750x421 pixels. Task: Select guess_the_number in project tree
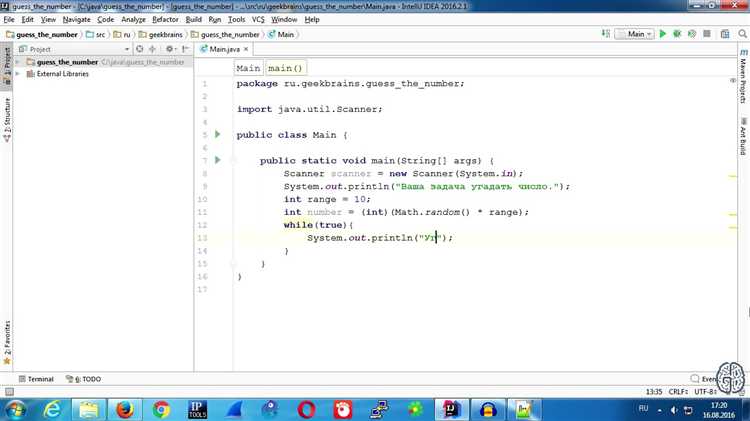click(67, 62)
